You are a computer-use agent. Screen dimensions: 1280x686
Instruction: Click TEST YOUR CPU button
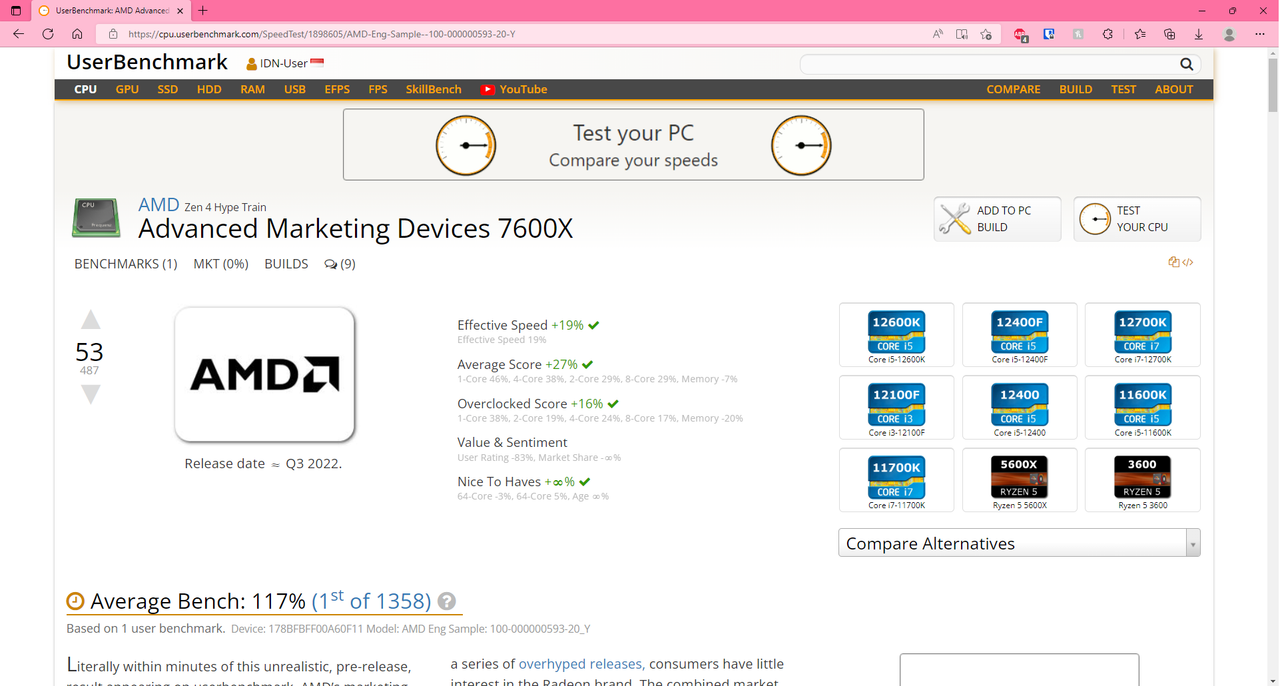[x=1137, y=219]
